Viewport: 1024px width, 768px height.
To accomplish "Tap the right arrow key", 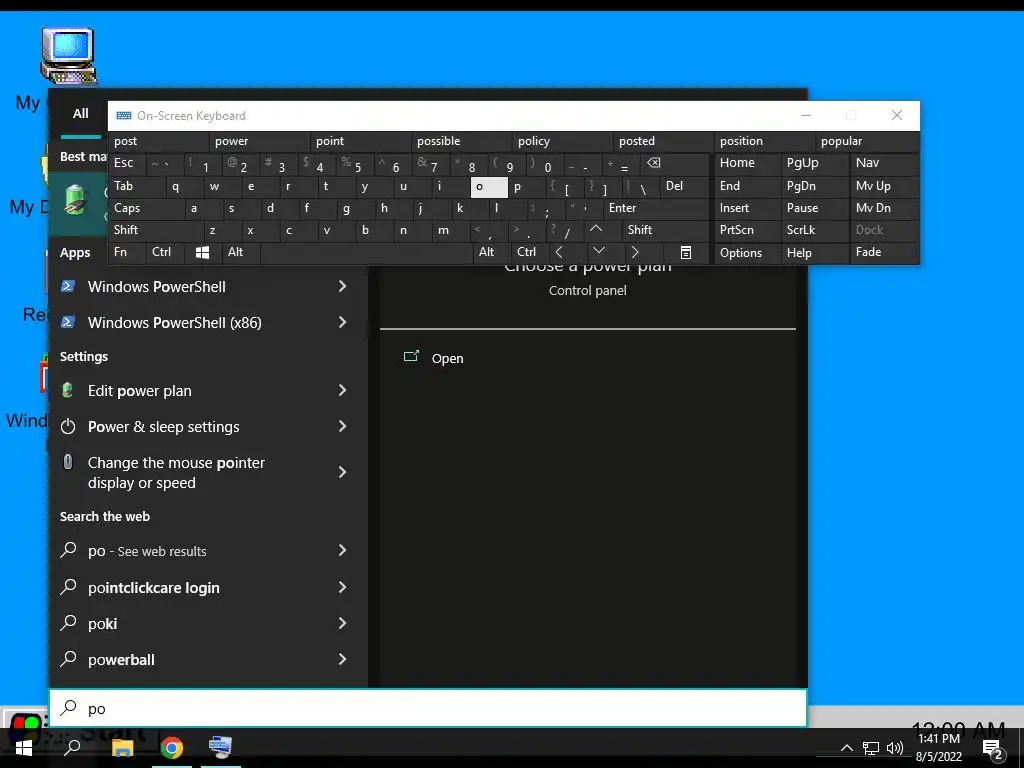I will click(x=635, y=252).
